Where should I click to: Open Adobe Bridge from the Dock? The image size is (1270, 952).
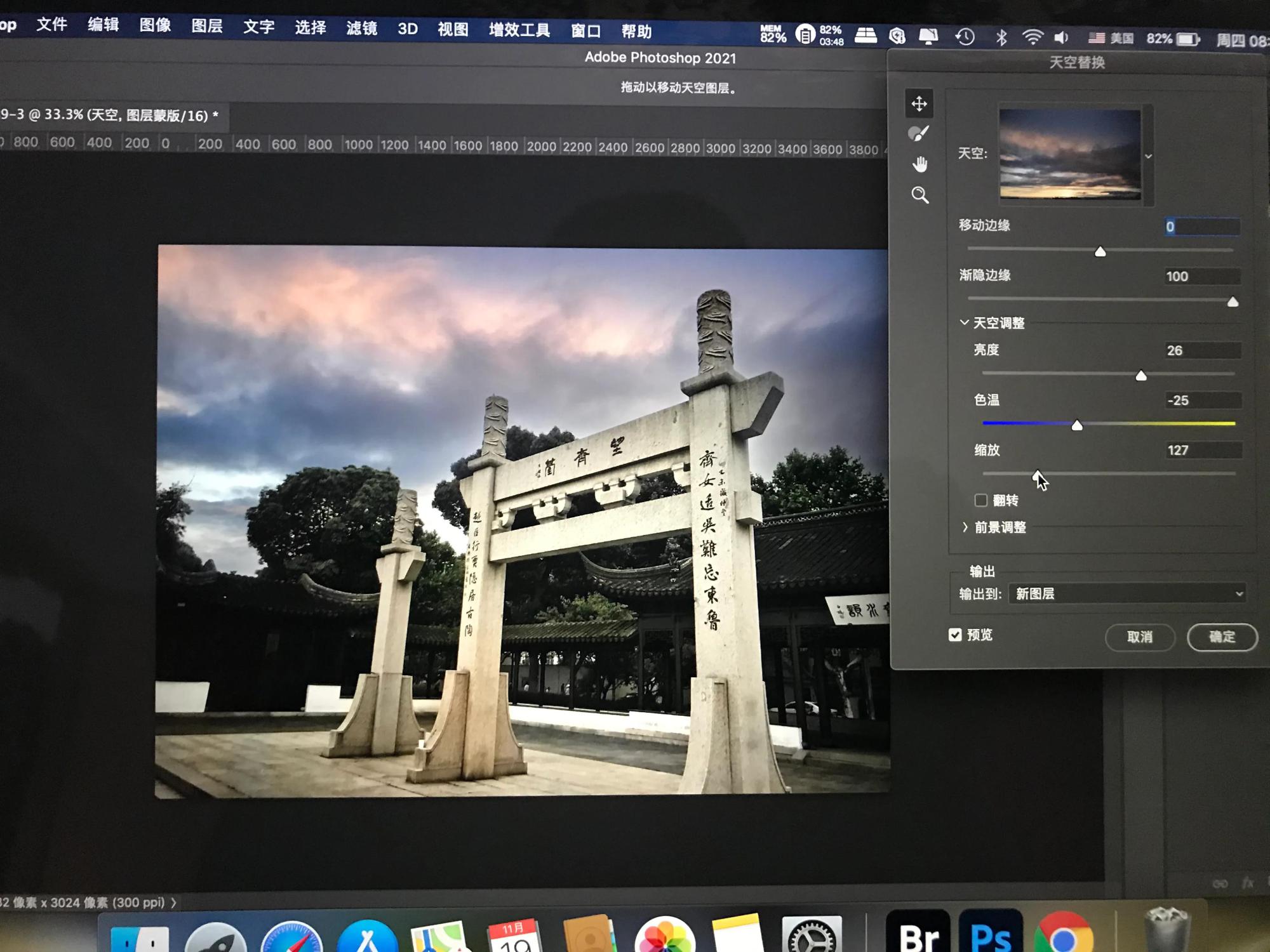pos(918,931)
